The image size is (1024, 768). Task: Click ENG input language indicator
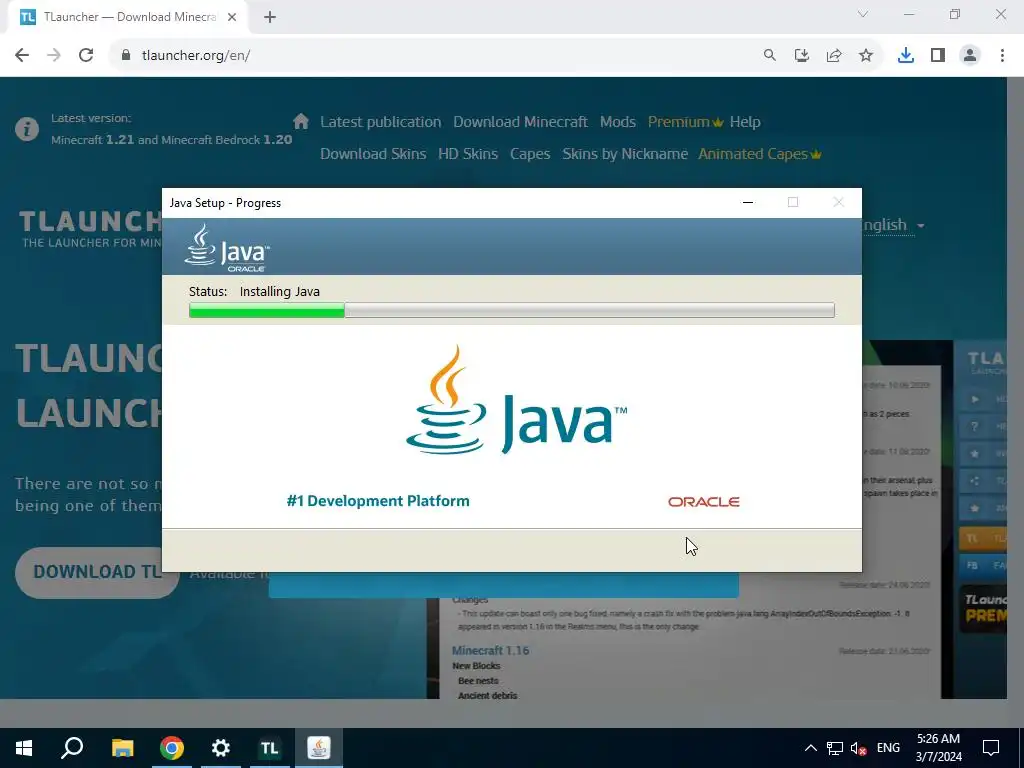point(888,748)
